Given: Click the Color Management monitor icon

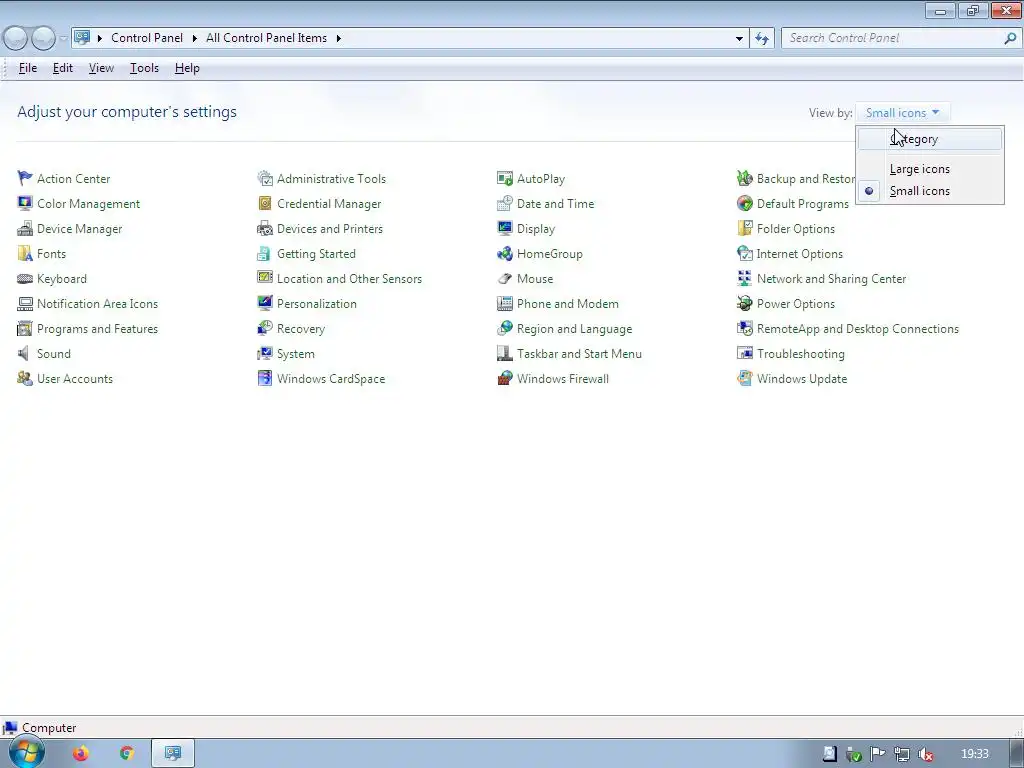Looking at the screenshot, I should [25, 203].
